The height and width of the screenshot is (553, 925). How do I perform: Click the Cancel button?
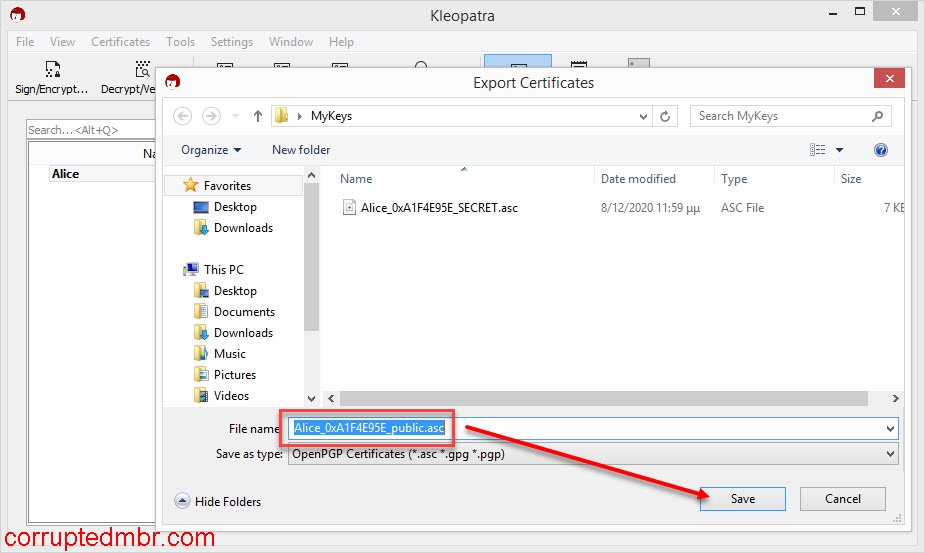(842, 499)
